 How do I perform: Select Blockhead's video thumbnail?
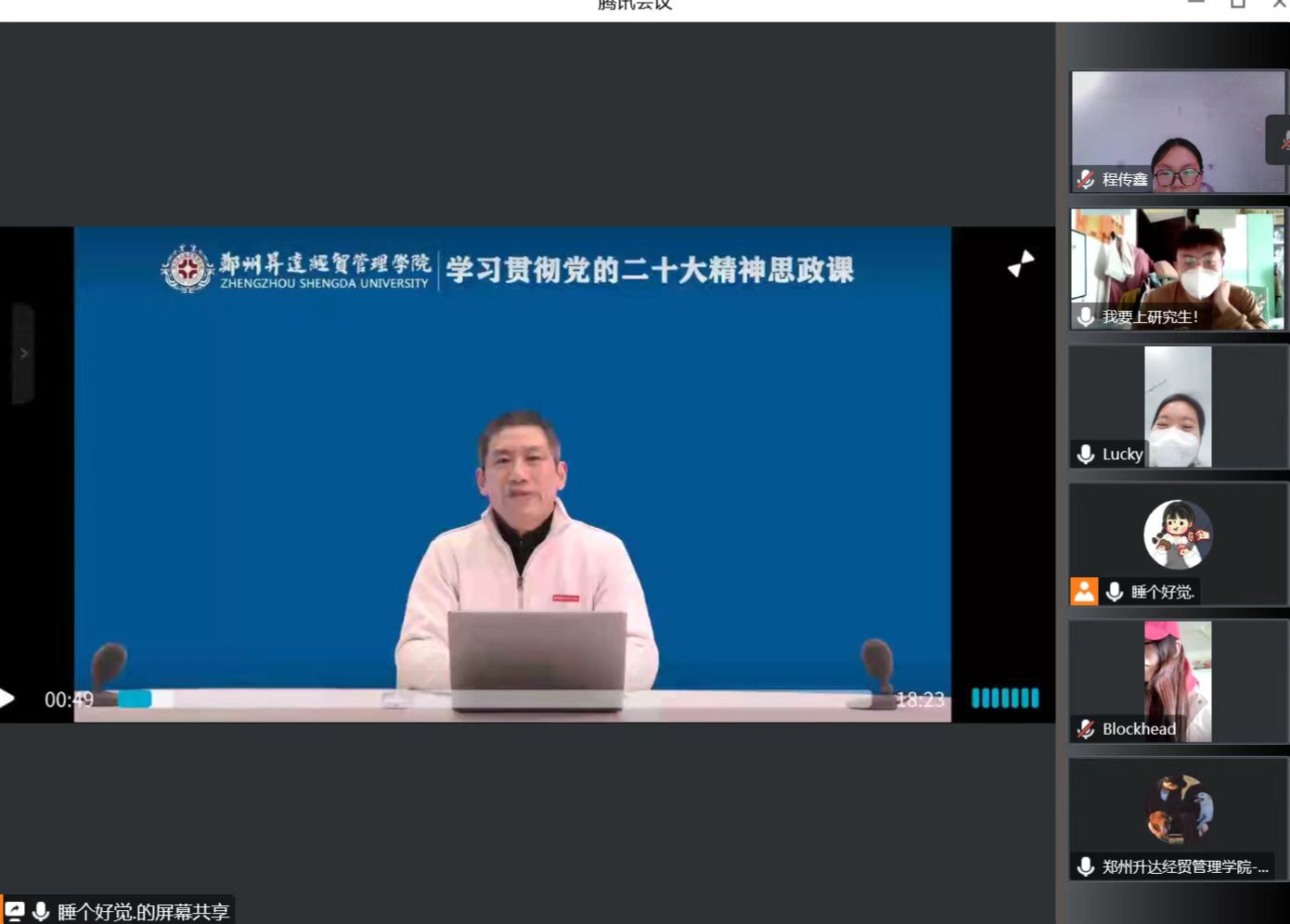1178,680
